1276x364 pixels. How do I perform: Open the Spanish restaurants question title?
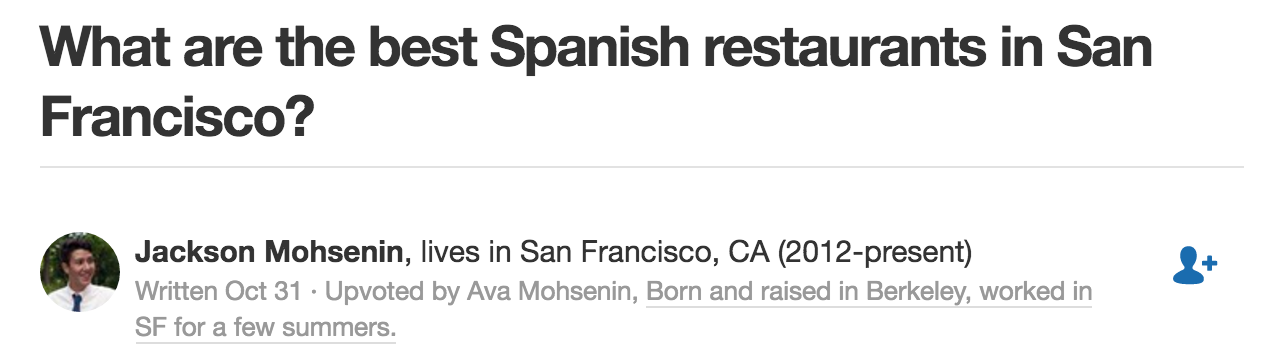[596, 84]
